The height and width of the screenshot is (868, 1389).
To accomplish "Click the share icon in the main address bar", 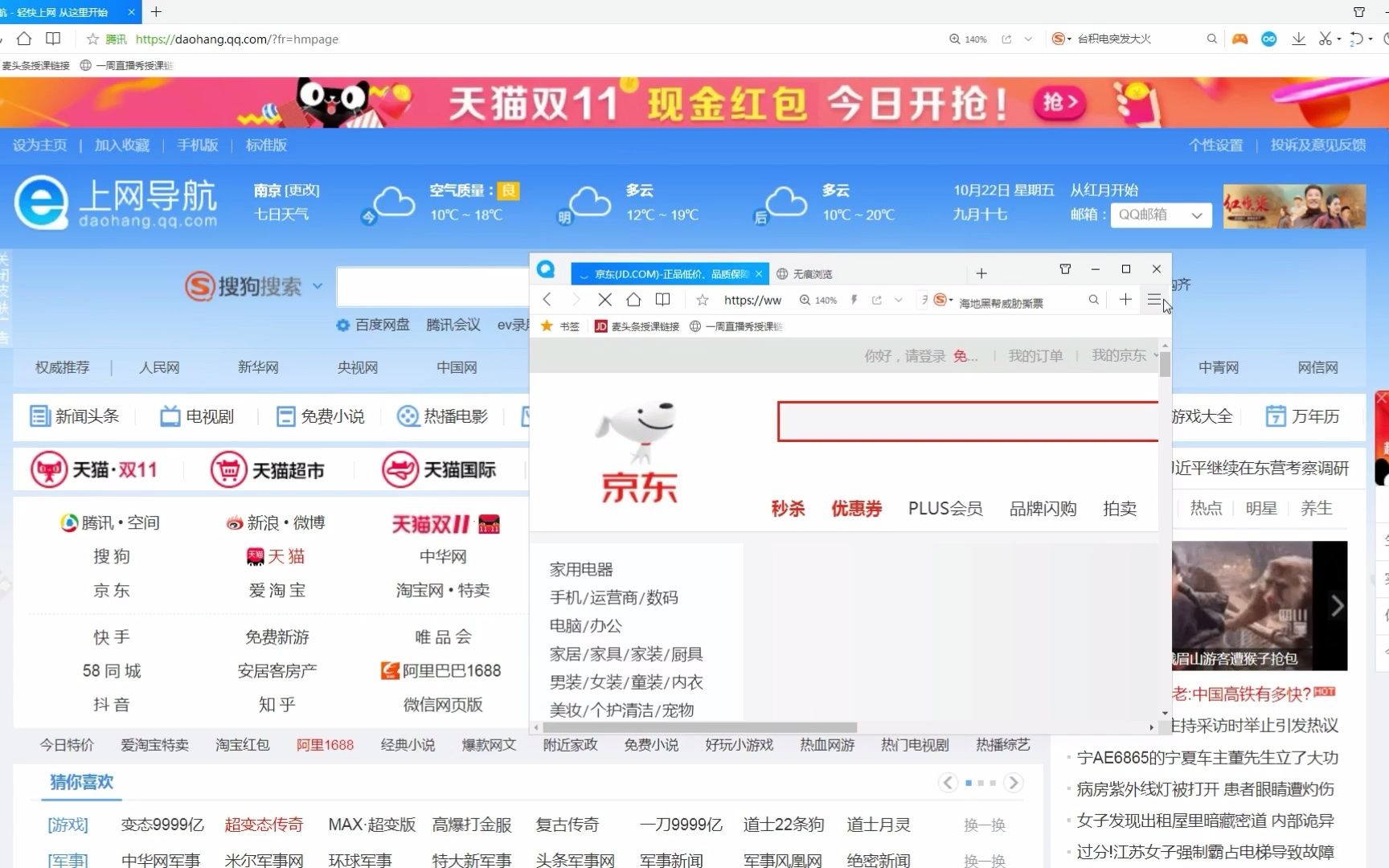I will 1006,39.
